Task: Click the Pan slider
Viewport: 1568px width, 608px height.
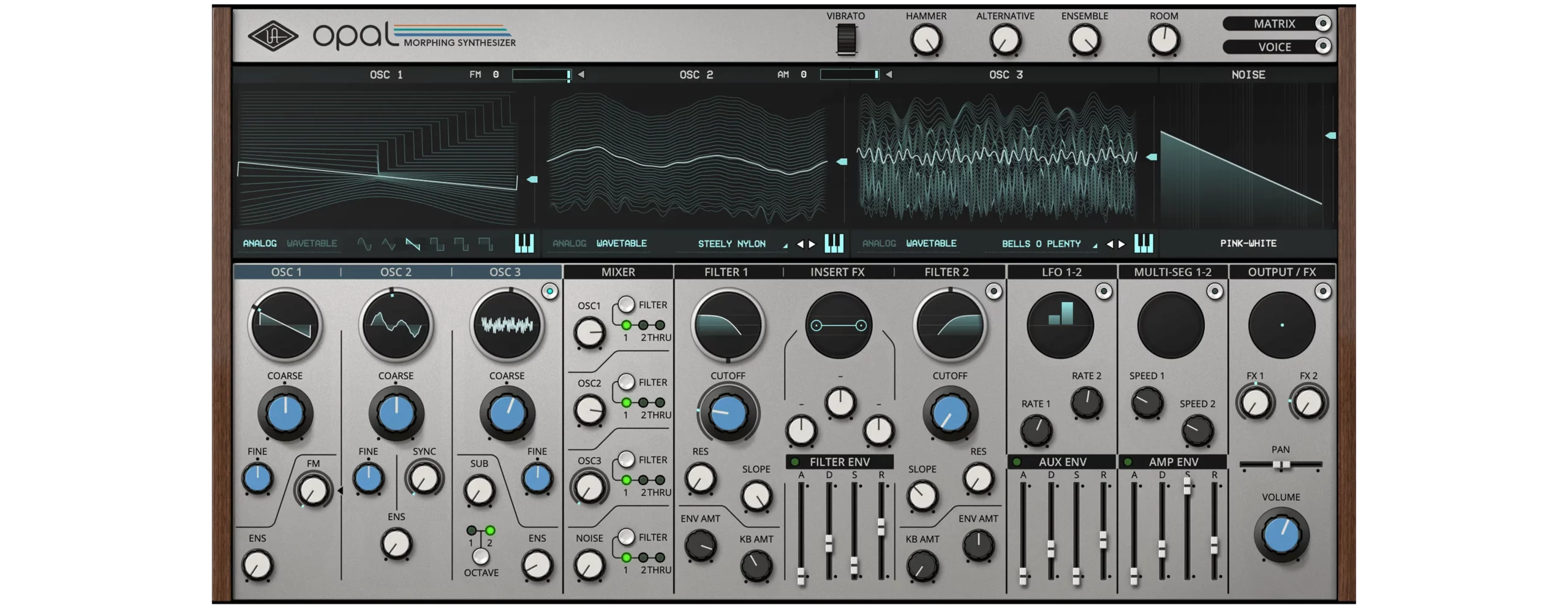Action: point(1281,465)
